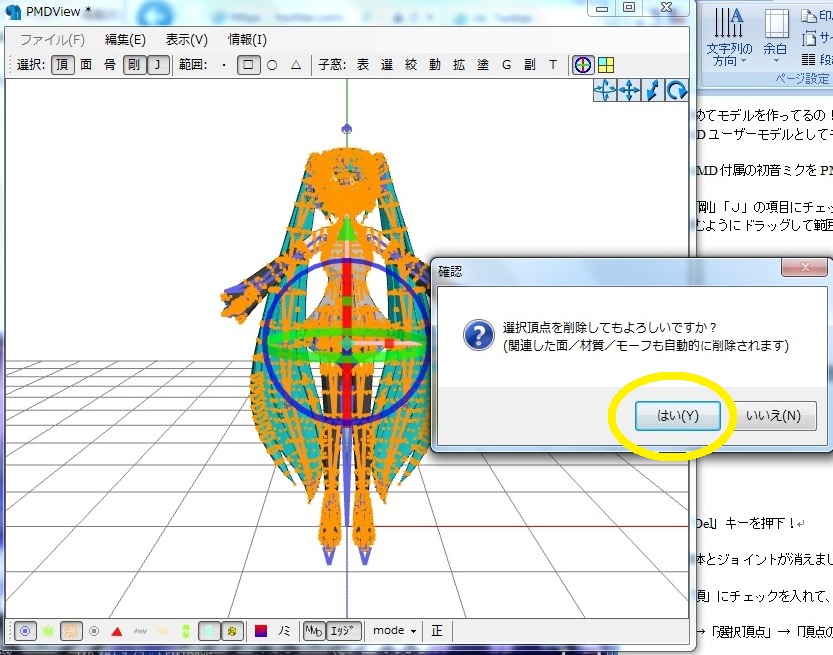Screen dimensions: 833x655
Task: Toggle 骨 bone selection mode
Action: point(110,65)
